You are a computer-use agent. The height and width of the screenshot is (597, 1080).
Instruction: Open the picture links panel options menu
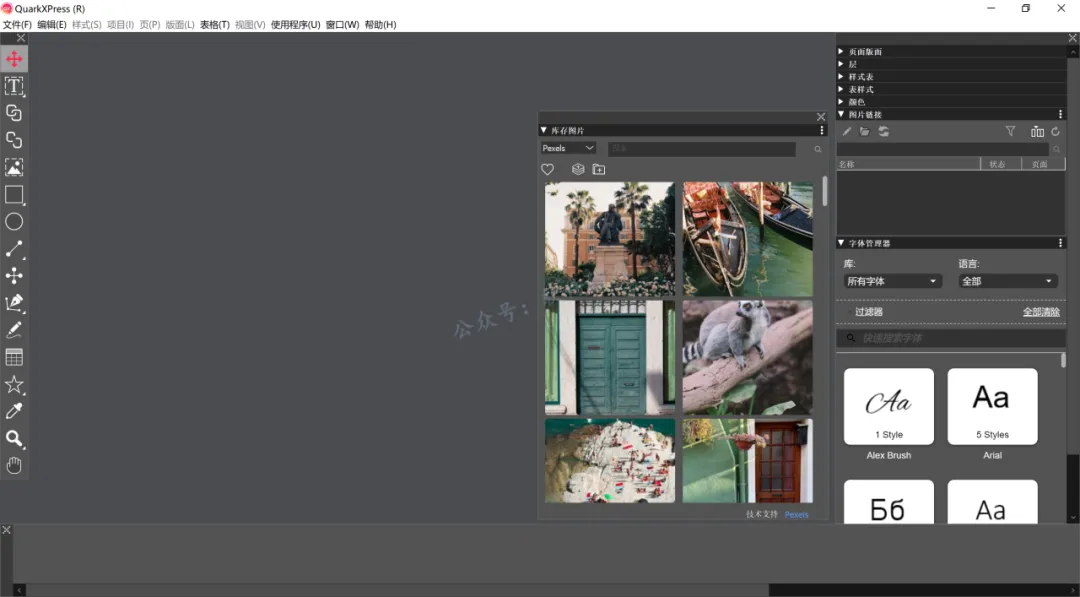tap(1060, 114)
